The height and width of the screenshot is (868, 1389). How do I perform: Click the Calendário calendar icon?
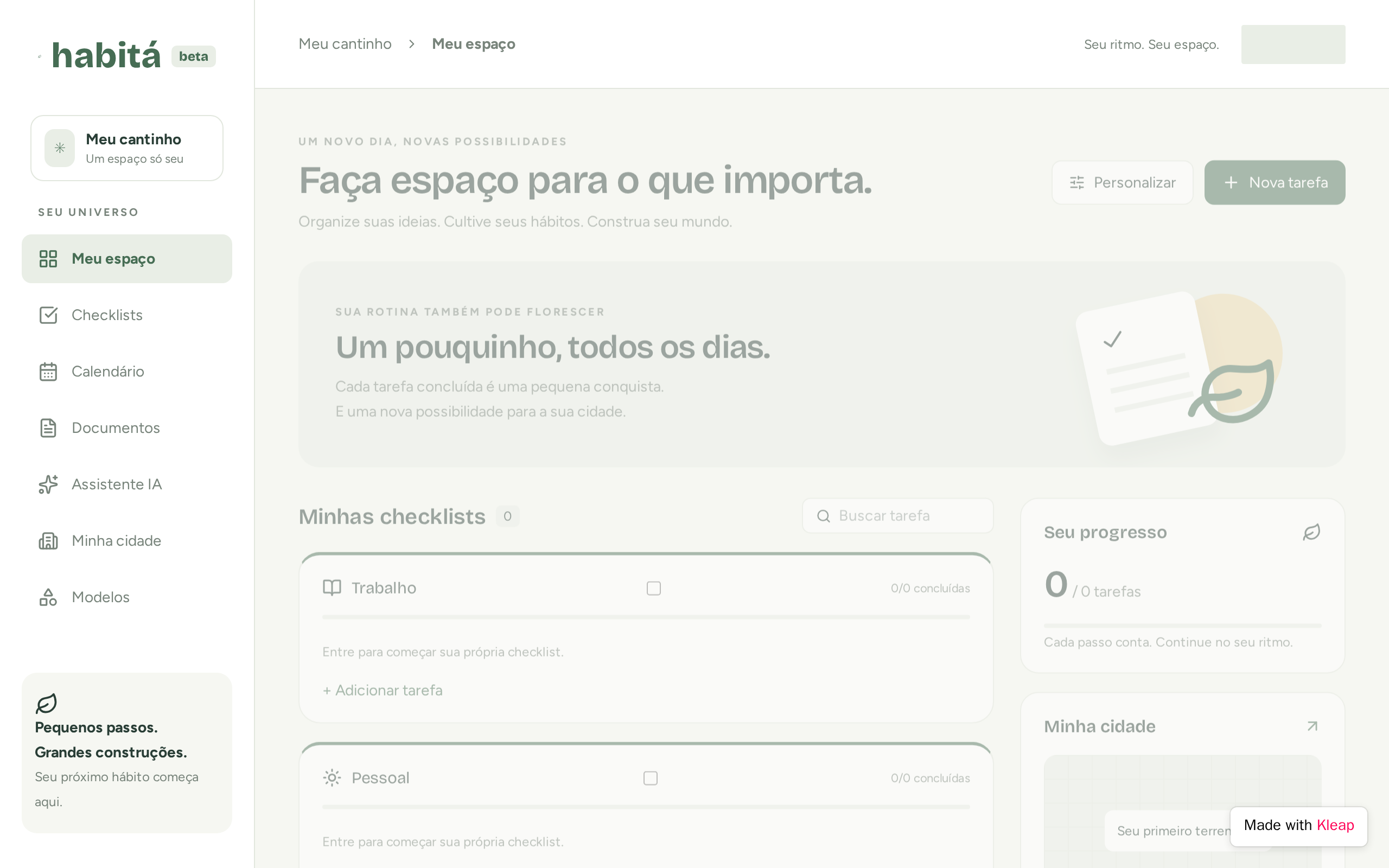(48, 372)
